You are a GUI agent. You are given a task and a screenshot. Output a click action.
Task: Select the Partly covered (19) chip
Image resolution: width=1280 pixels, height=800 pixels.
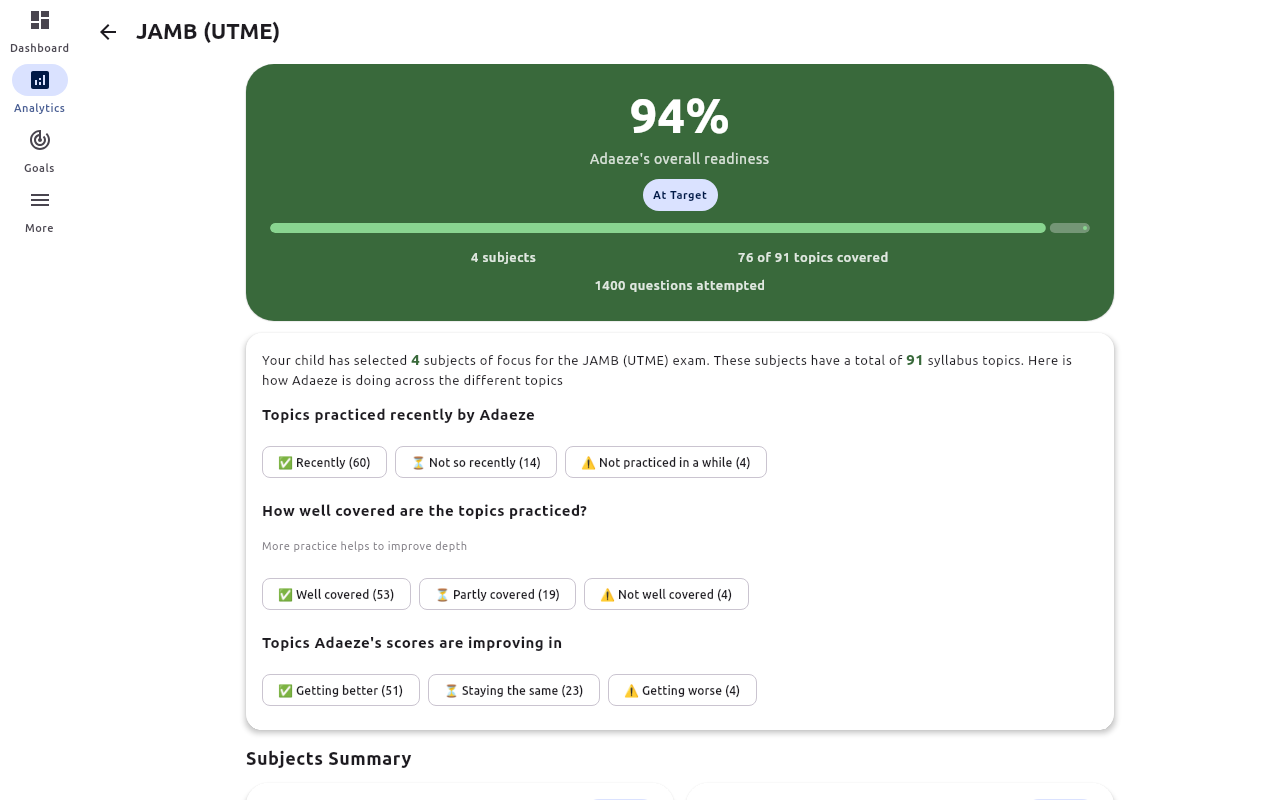coord(497,594)
